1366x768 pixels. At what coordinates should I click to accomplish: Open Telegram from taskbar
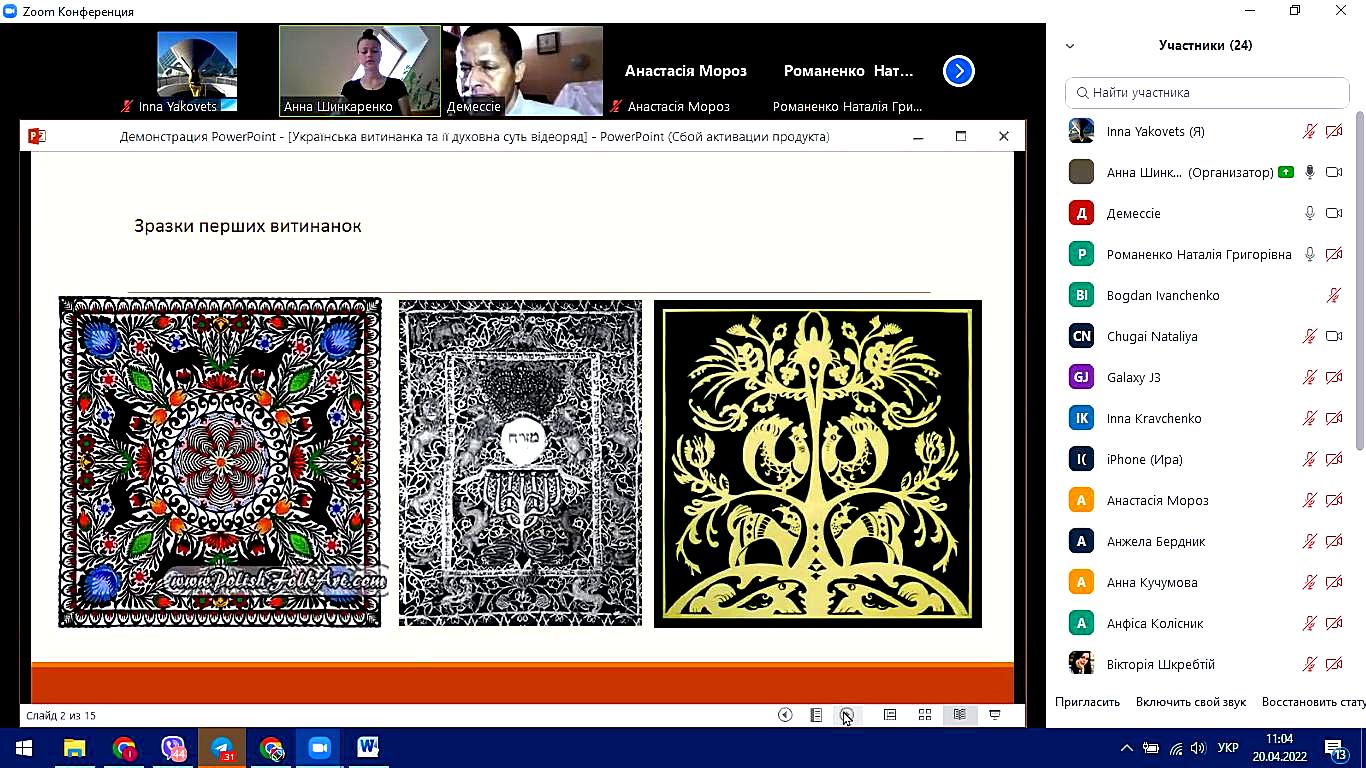pyautogui.click(x=222, y=747)
